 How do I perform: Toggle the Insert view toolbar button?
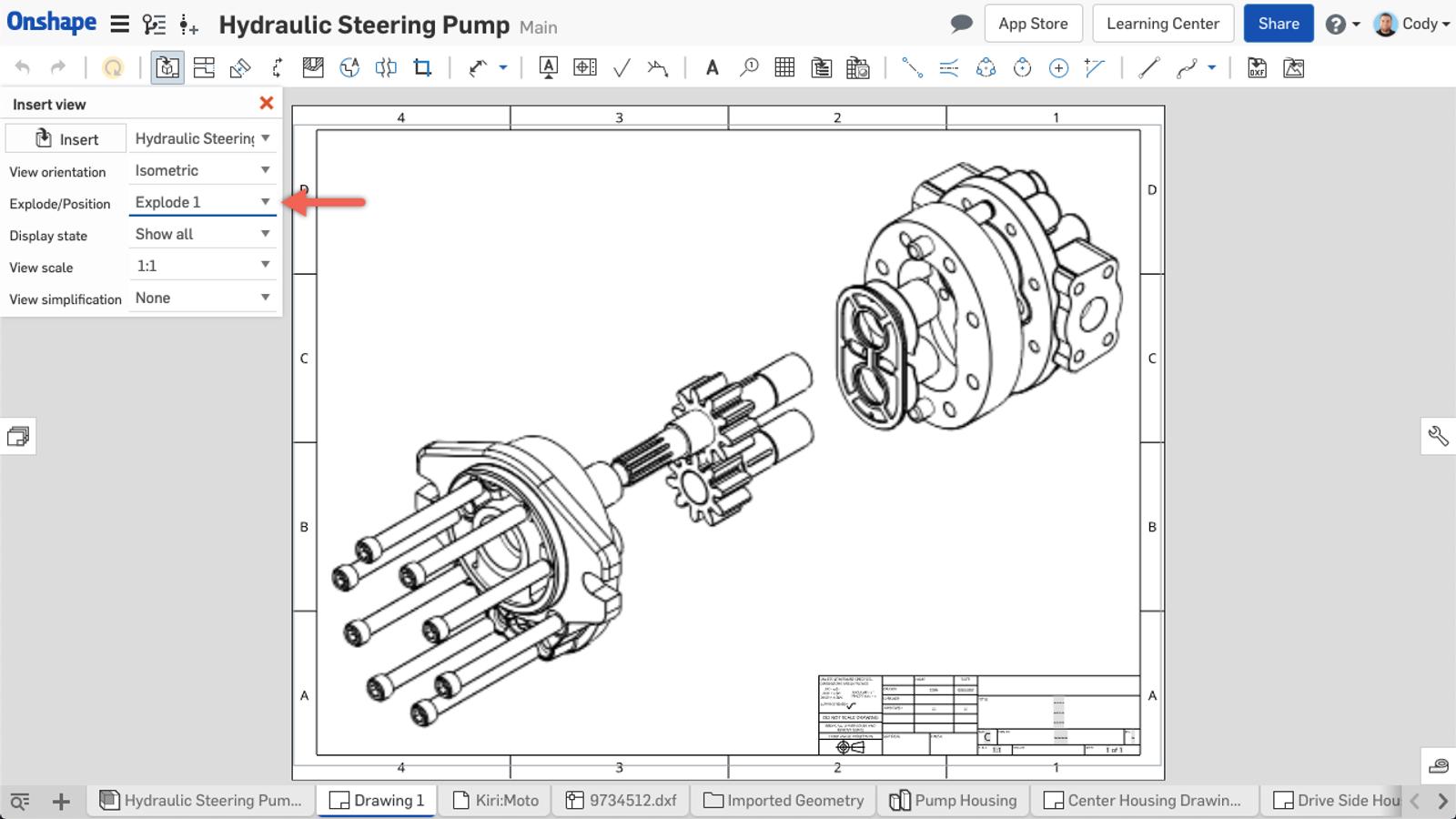point(167,67)
